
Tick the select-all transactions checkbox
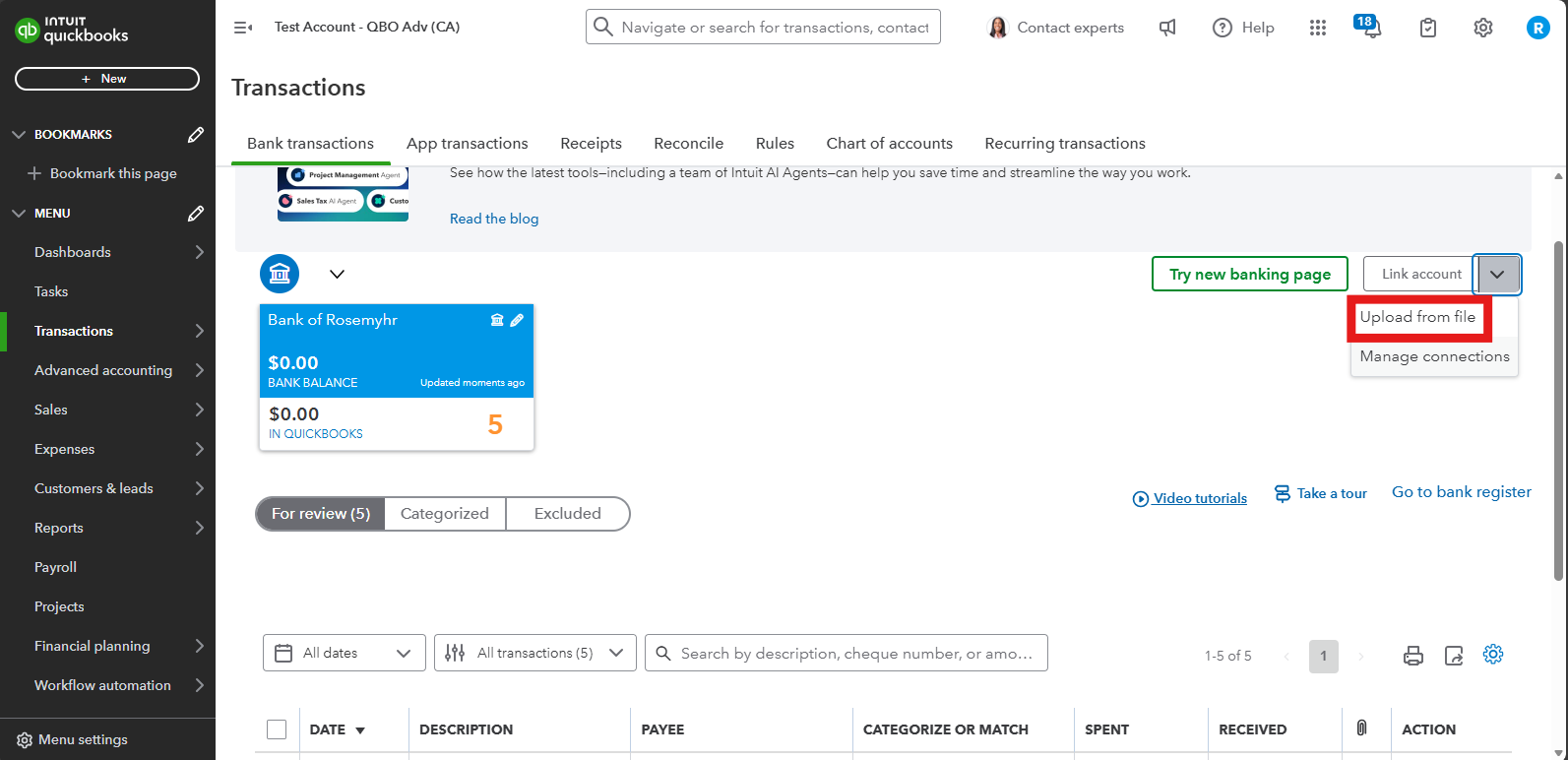click(277, 729)
